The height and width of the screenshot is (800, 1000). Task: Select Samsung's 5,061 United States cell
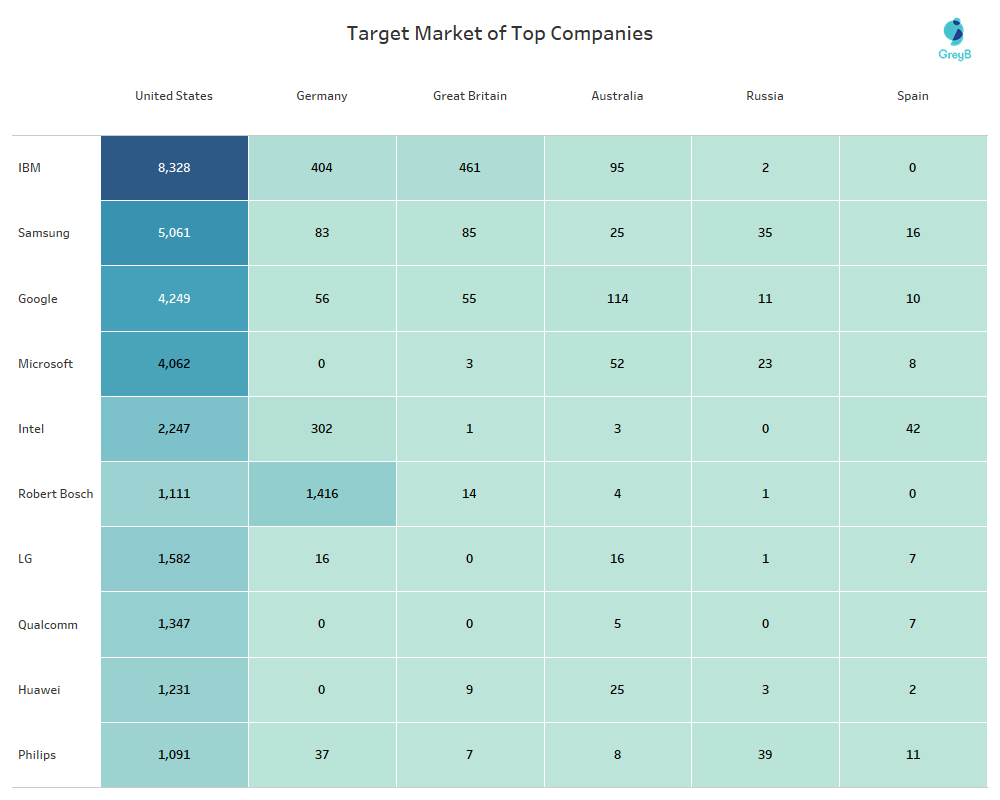[x=174, y=233]
